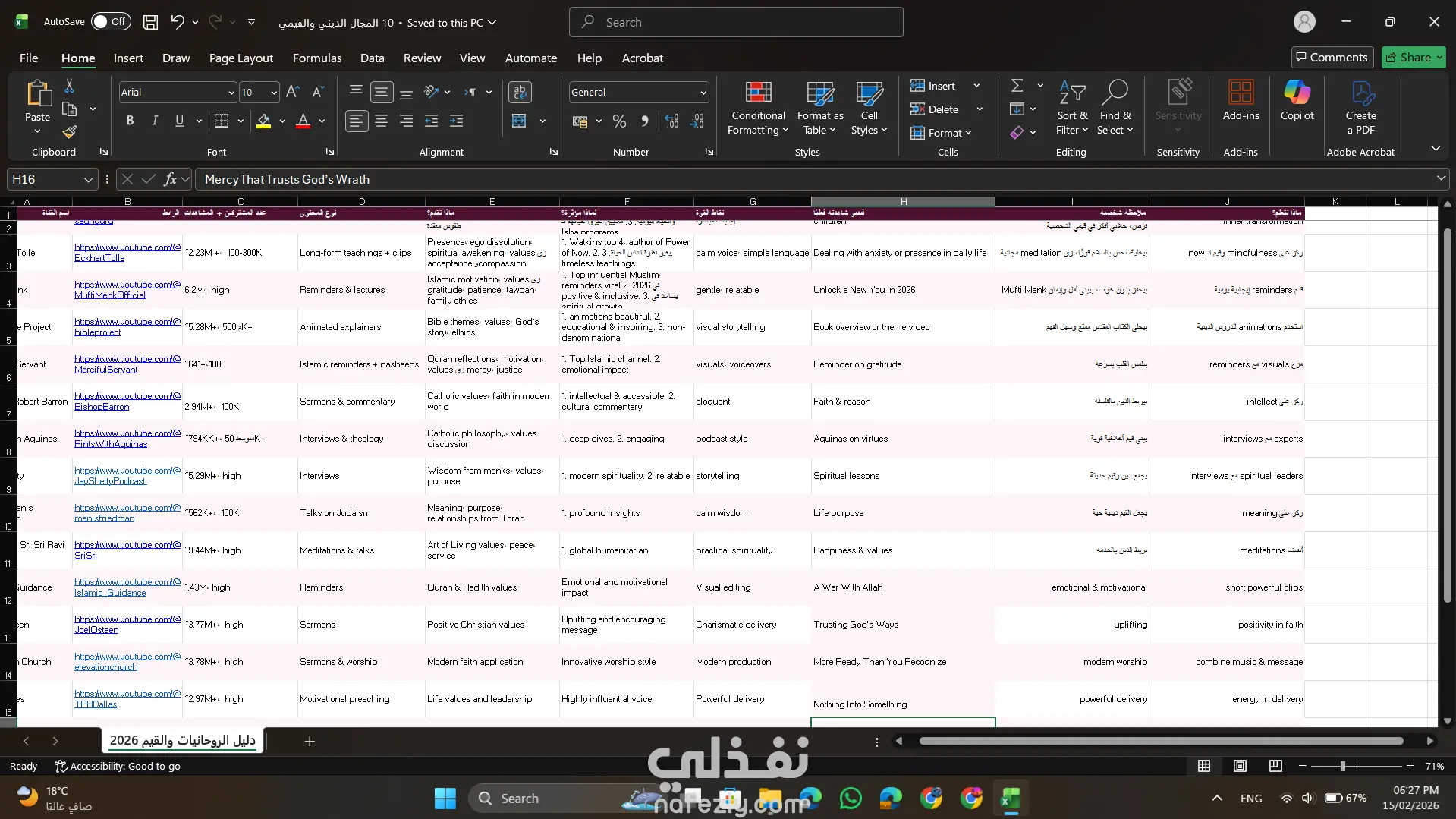Click the Increase Indent icon
The width and height of the screenshot is (1456, 819).
pyautogui.click(x=456, y=121)
